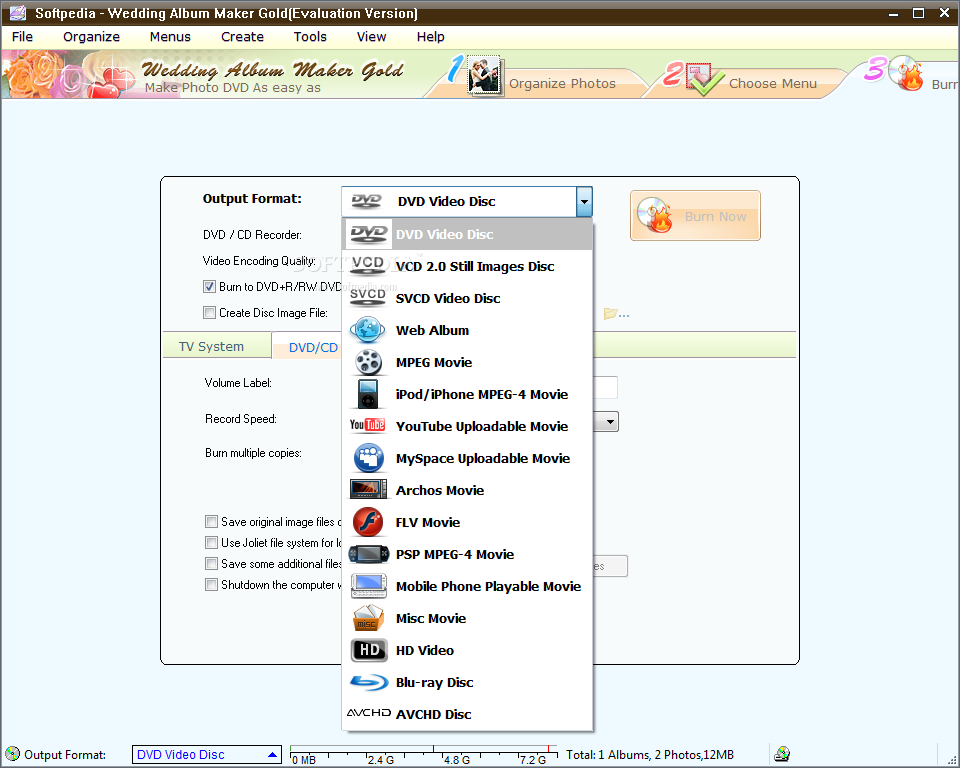This screenshot has height=768, width=960.
Task: Click the Flash FLV Movie icon
Action: click(368, 522)
